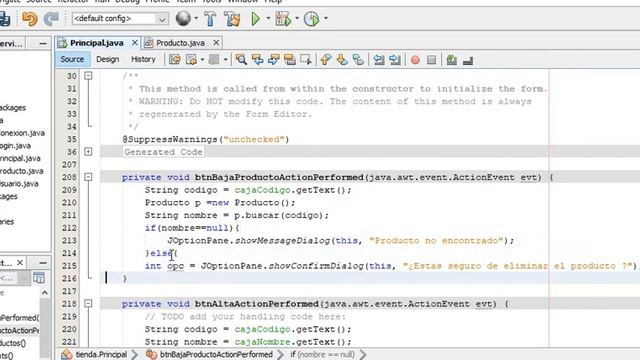Click Find Next Occurrence icon

coord(273,60)
